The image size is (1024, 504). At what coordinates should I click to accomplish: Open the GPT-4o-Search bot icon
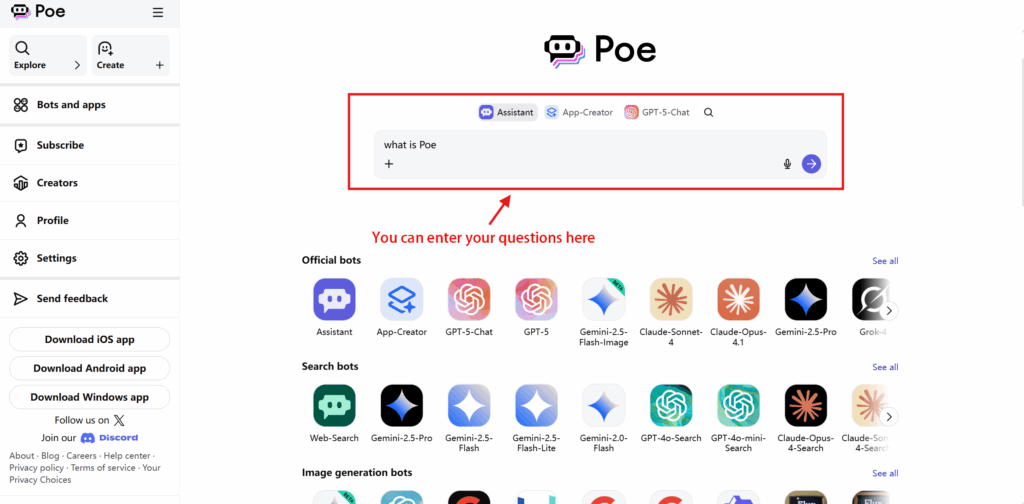(671, 405)
